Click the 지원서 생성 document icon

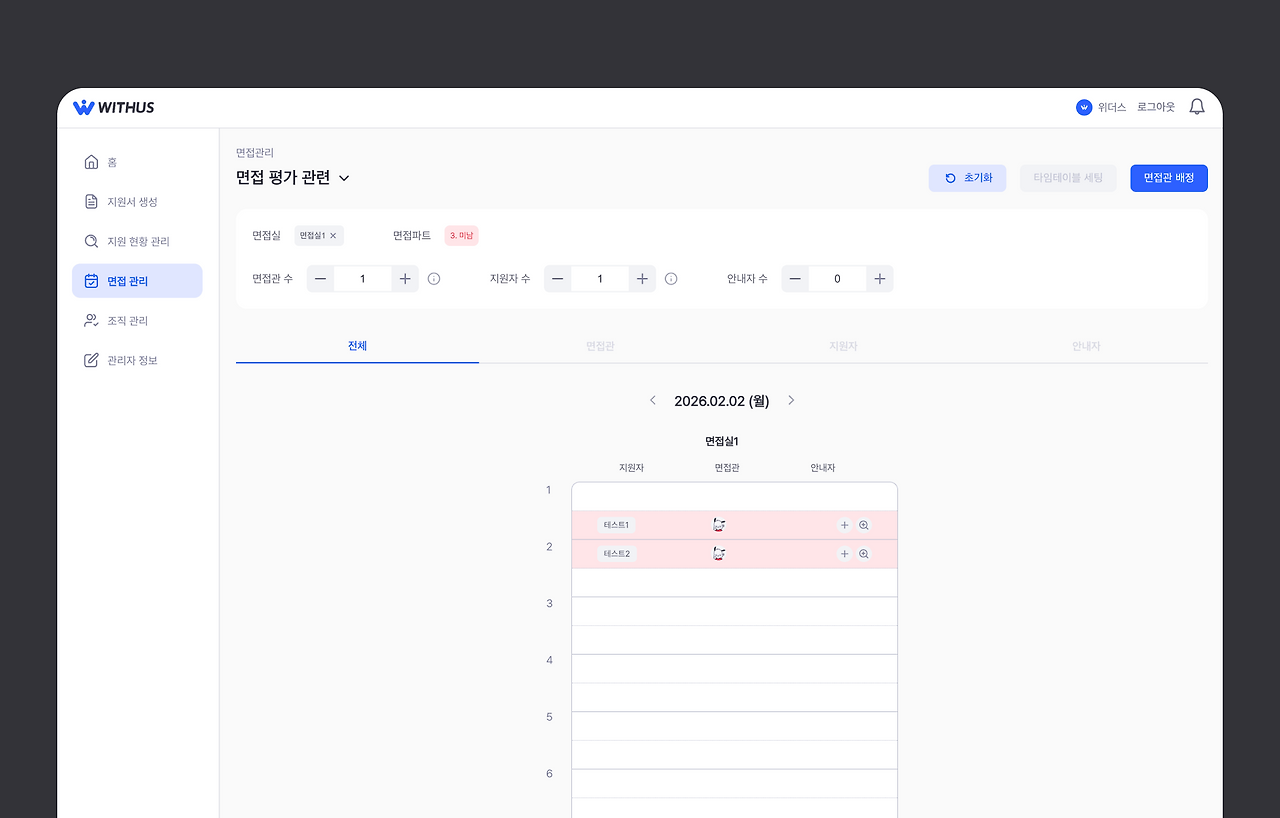[x=91, y=202]
